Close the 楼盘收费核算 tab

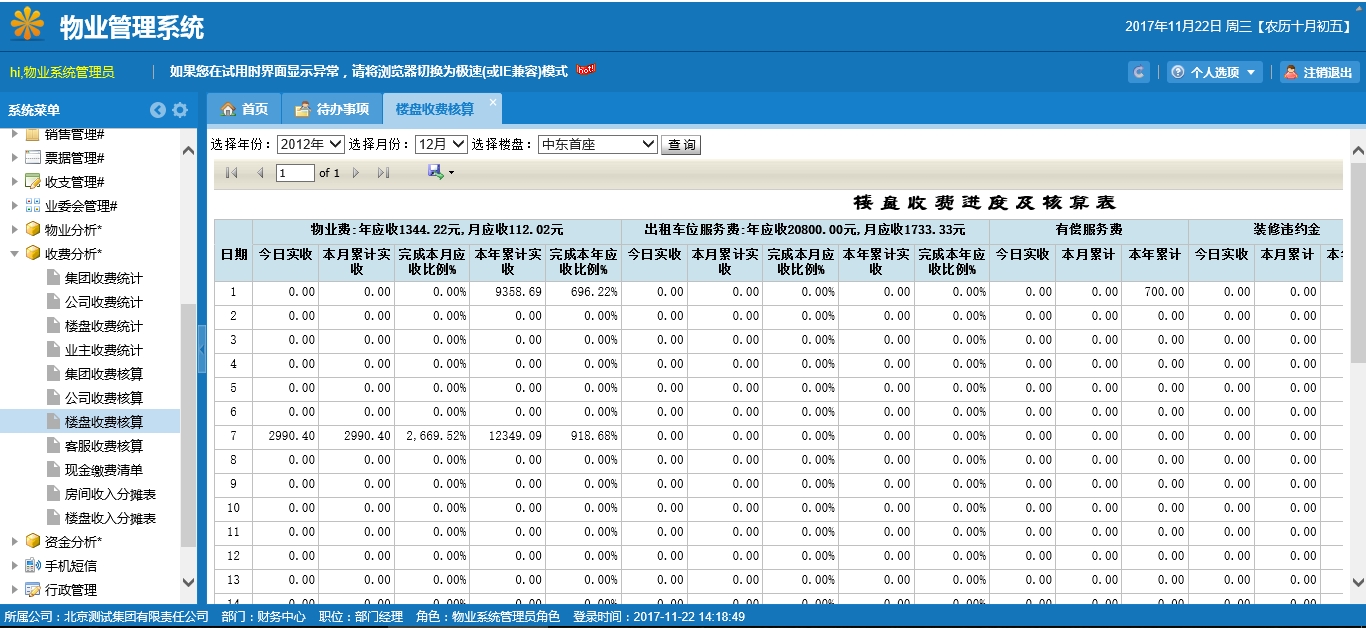click(x=492, y=102)
